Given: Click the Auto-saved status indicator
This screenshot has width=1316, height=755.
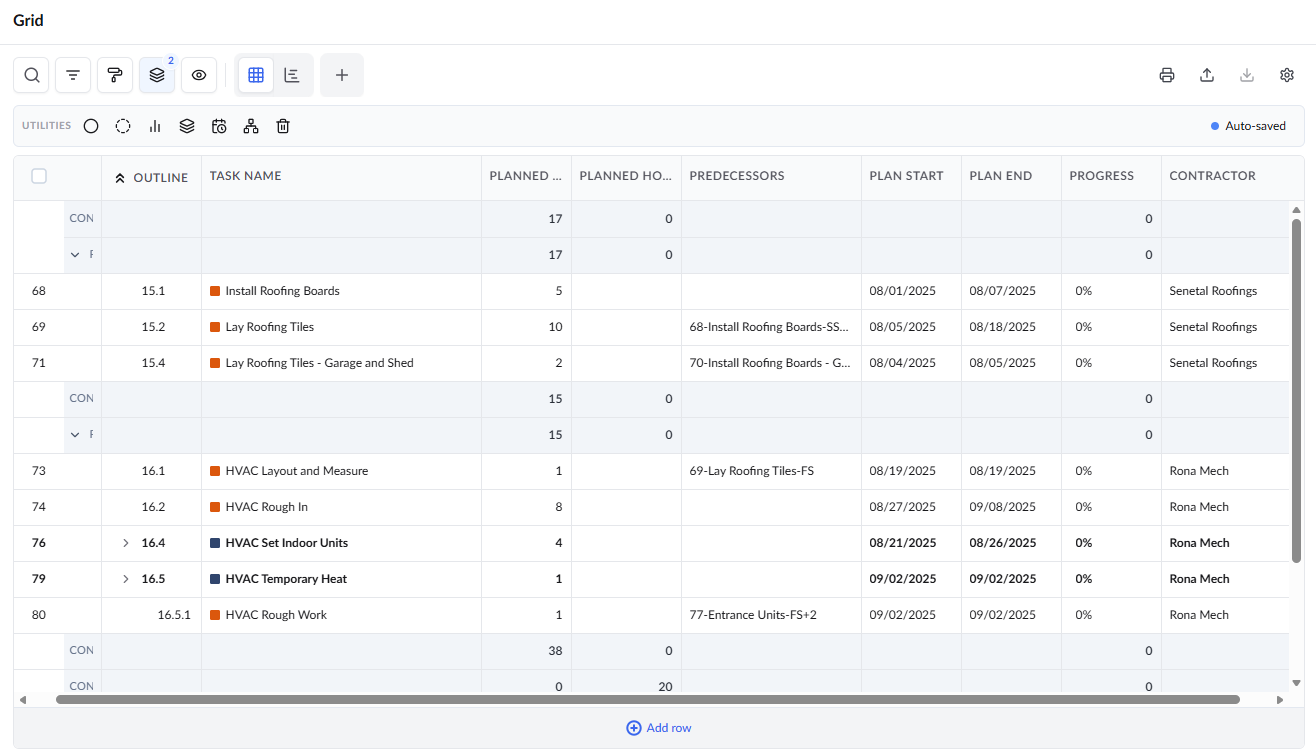Looking at the screenshot, I should (1249, 126).
